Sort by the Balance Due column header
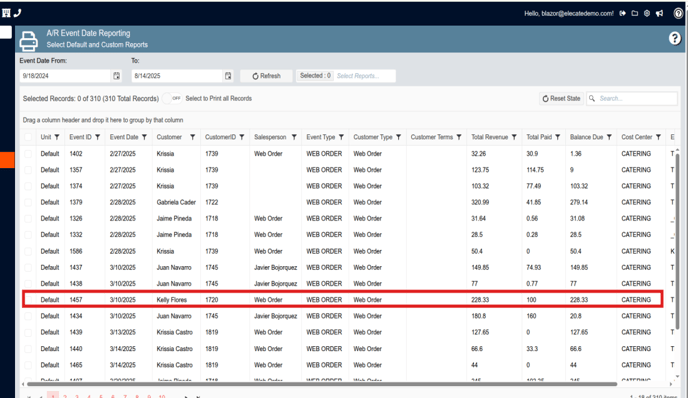688x398 pixels. click(586, 137)
